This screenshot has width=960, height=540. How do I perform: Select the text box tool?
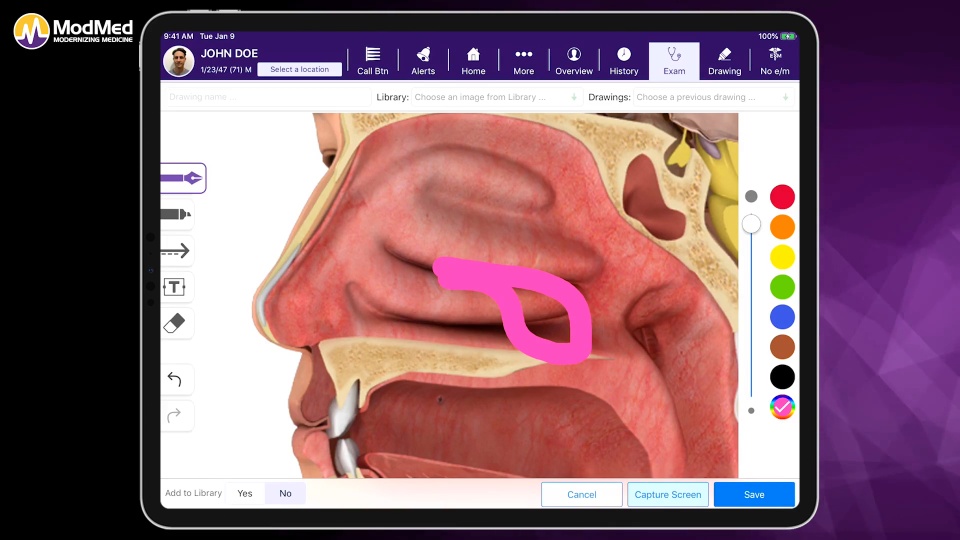point(175,287)
